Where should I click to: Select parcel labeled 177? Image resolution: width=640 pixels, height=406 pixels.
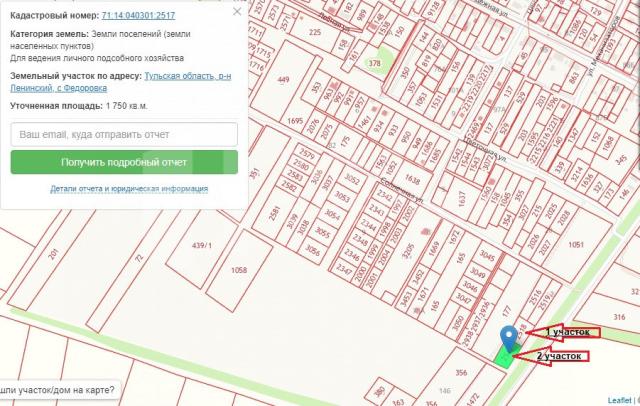tap(507, 311)
